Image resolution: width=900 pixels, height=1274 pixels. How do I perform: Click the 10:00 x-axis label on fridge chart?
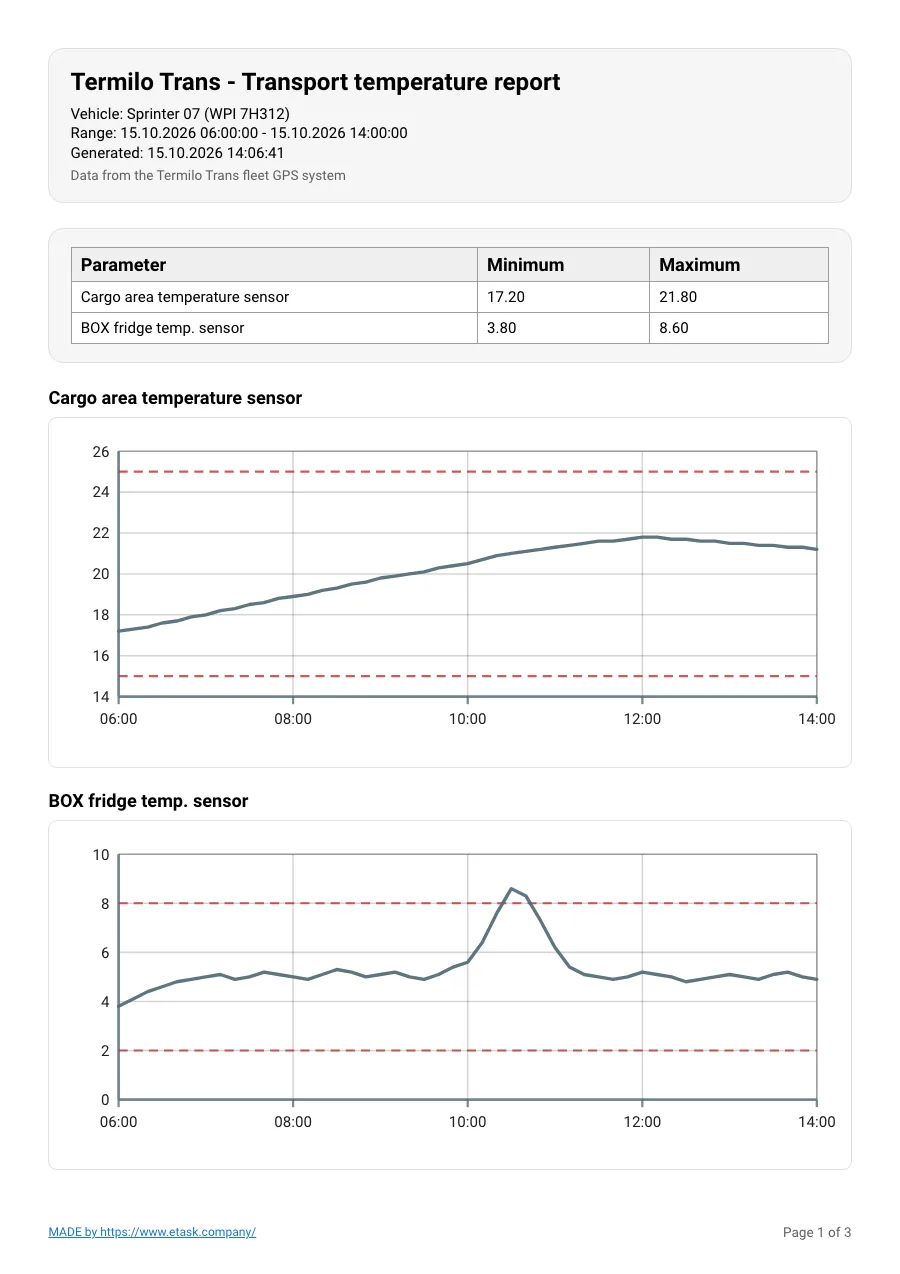467,1122
